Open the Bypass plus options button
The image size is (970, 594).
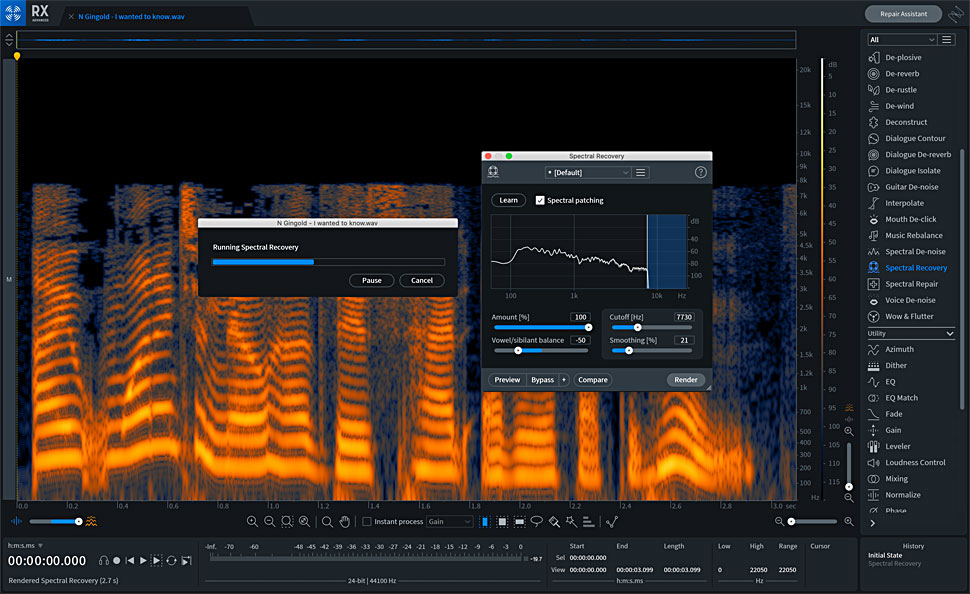point(564,380)
